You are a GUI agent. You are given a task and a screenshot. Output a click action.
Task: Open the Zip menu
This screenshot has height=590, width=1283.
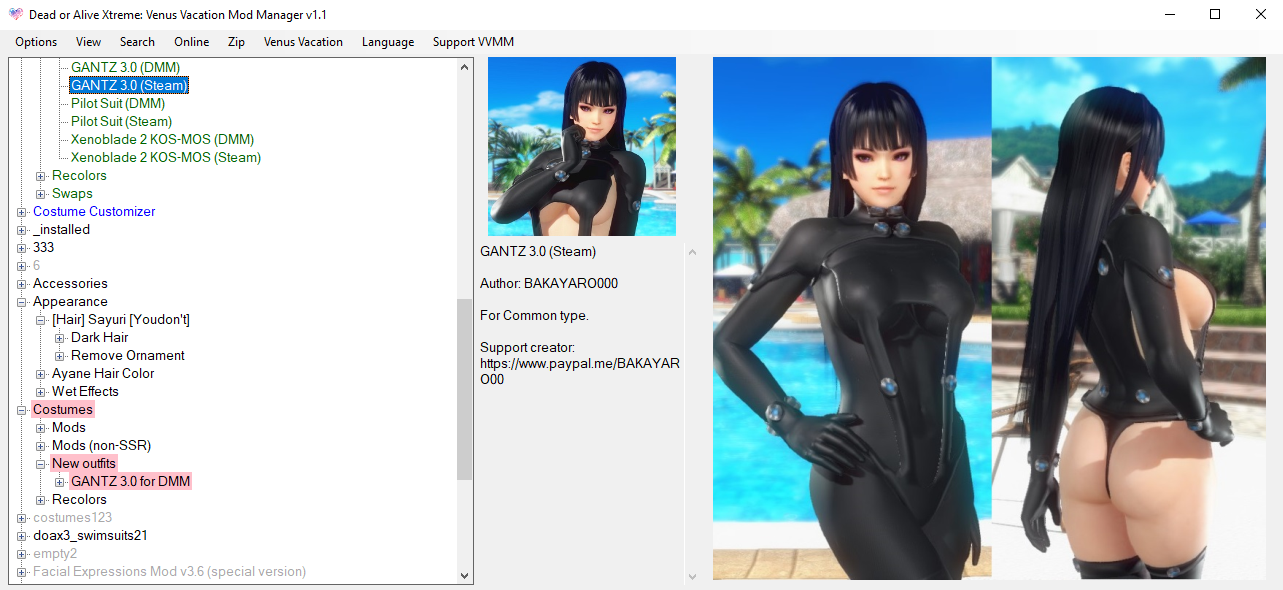point(236,42)
